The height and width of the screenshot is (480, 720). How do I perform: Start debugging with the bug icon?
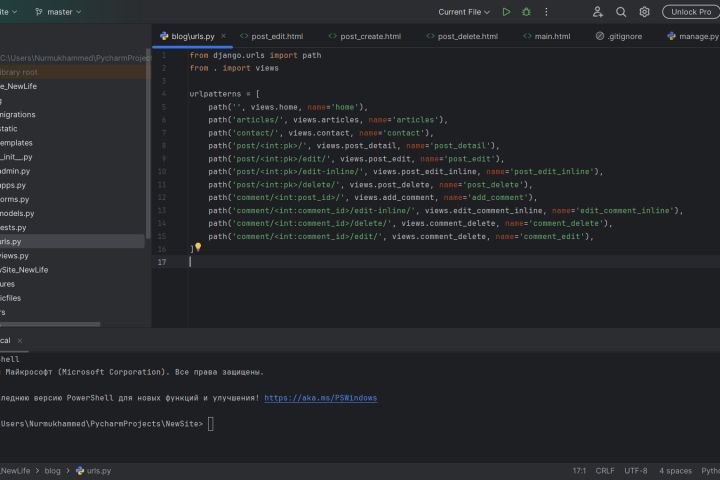click(x=526, y=12)
